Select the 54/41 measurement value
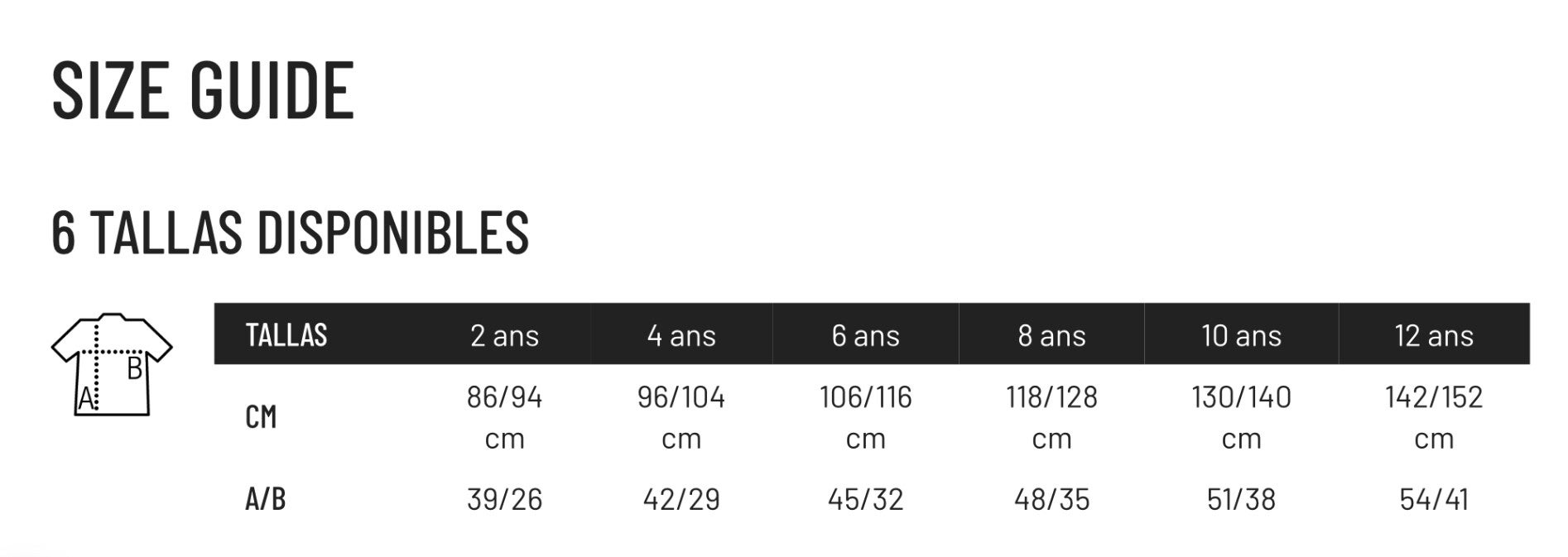 click(1434, 499)
